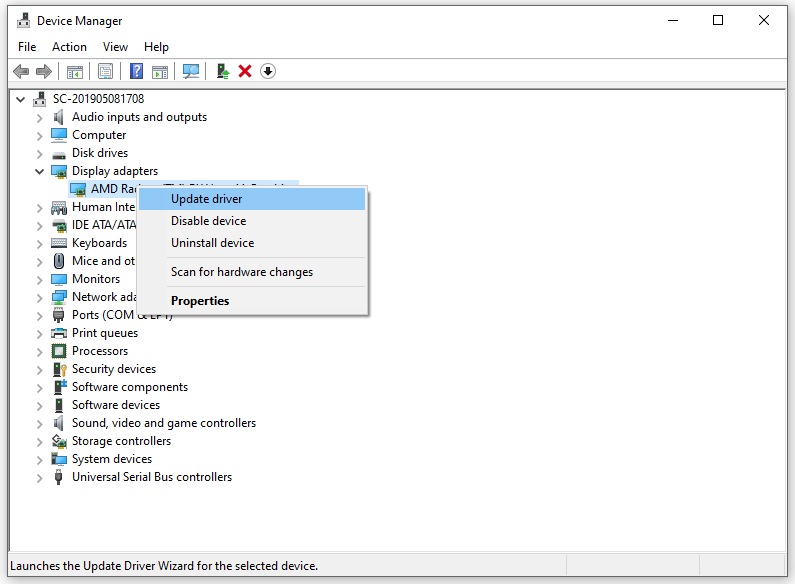Viewport: 795px width, 584px height.
Task: Open Properties from the context menu
Action: point(252,301)
